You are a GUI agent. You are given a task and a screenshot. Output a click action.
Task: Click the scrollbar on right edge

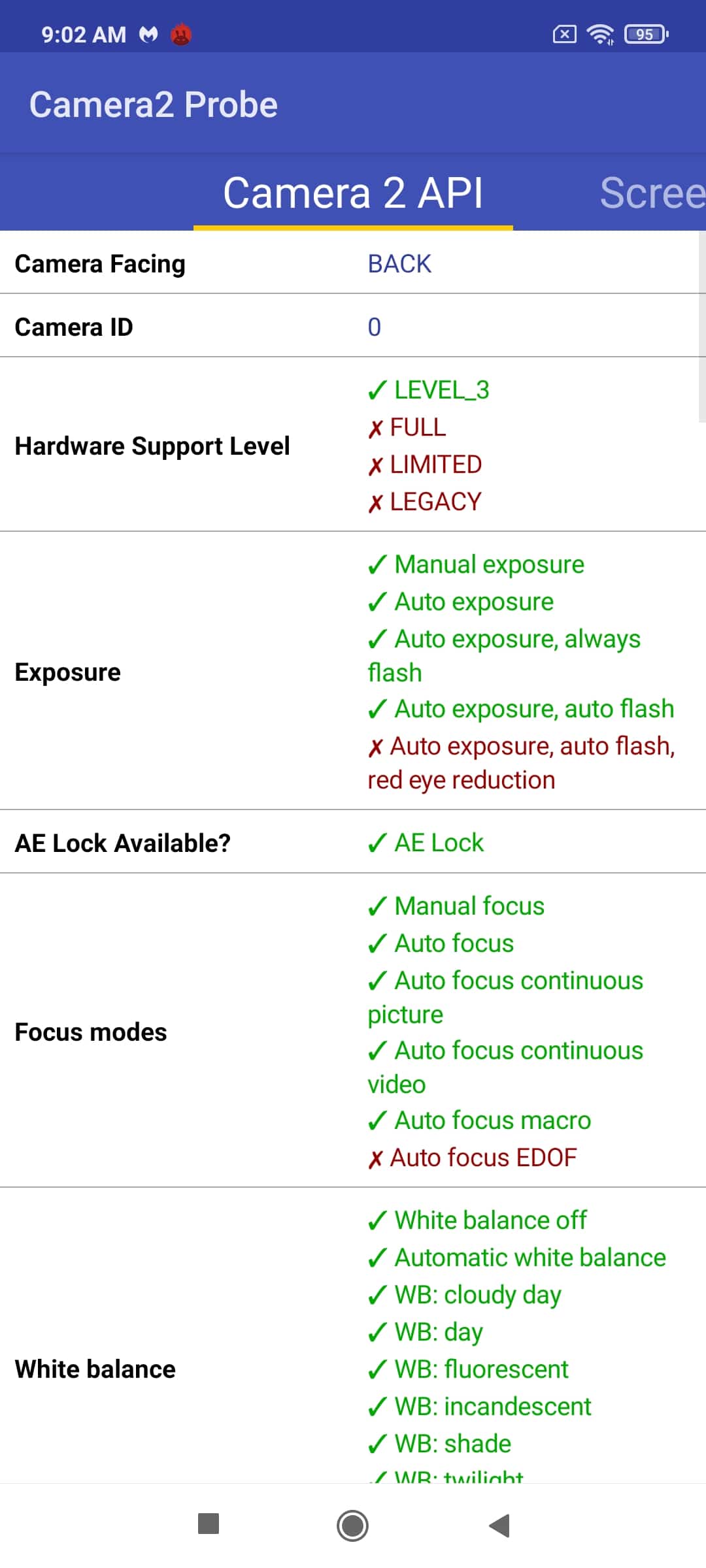(702, 327)
